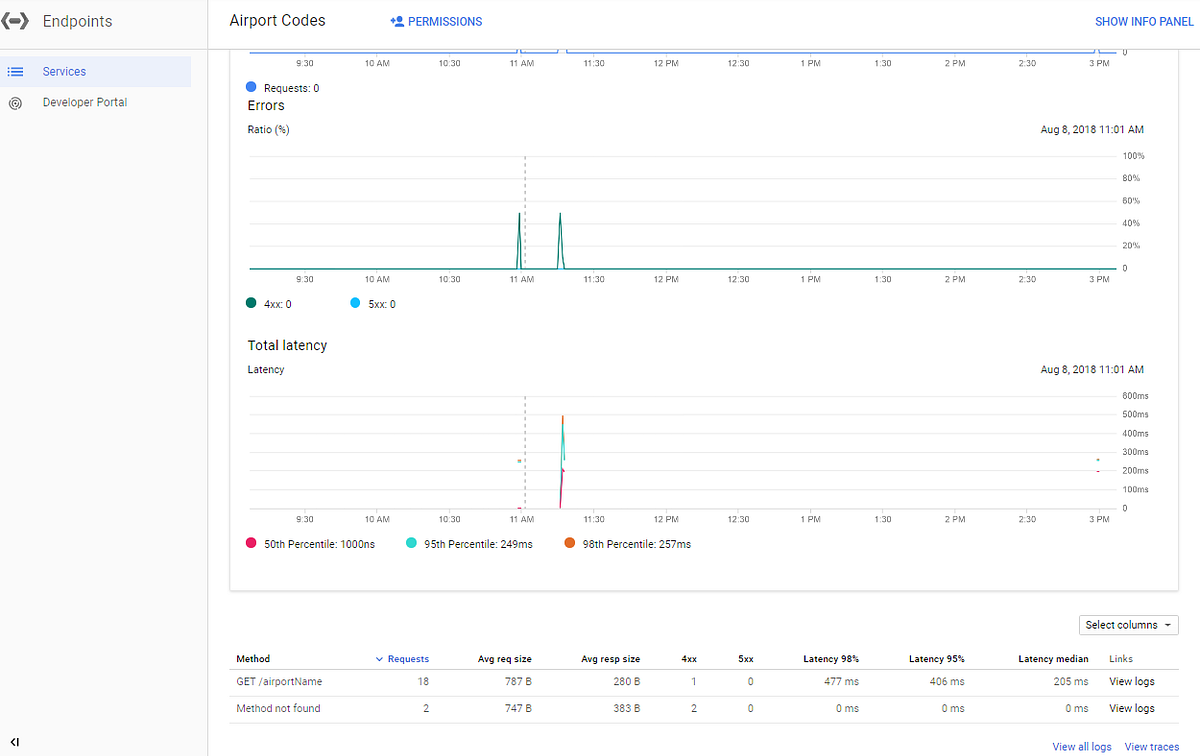Click the people icon next to PERMISSIONS
The width and height of the screenshot is (1200, 756).
[396, 21]
